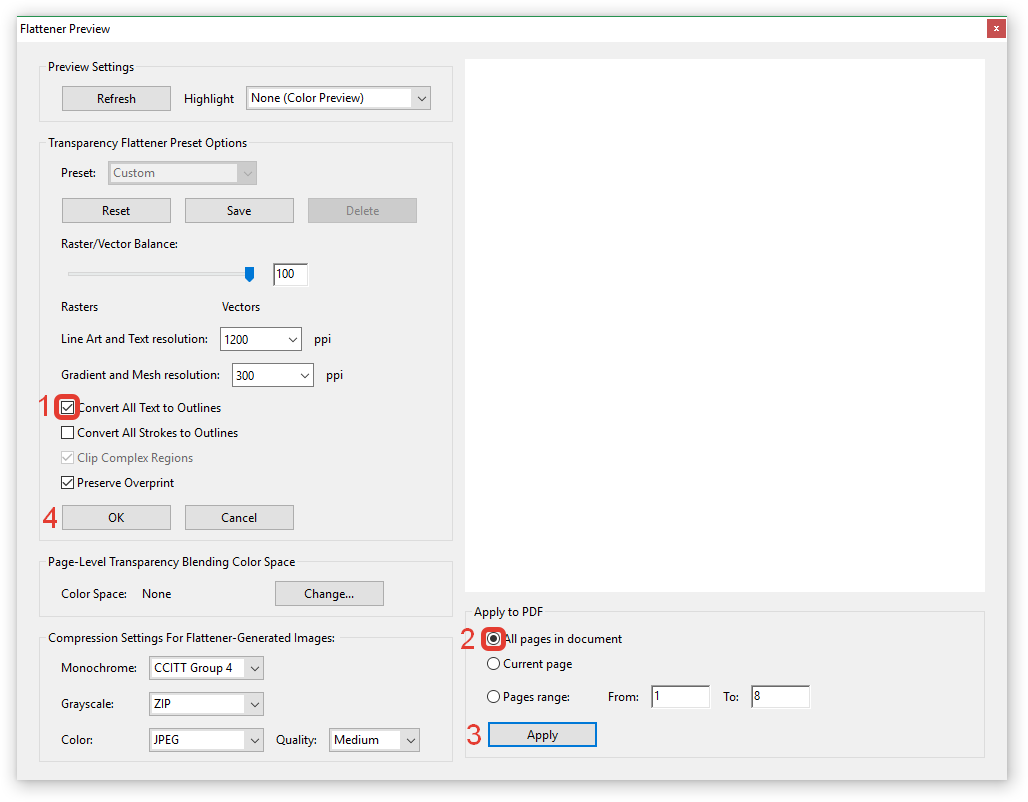
Task: Toggle the Preserve Overprint checkbox
Action: tap(68, 483)
